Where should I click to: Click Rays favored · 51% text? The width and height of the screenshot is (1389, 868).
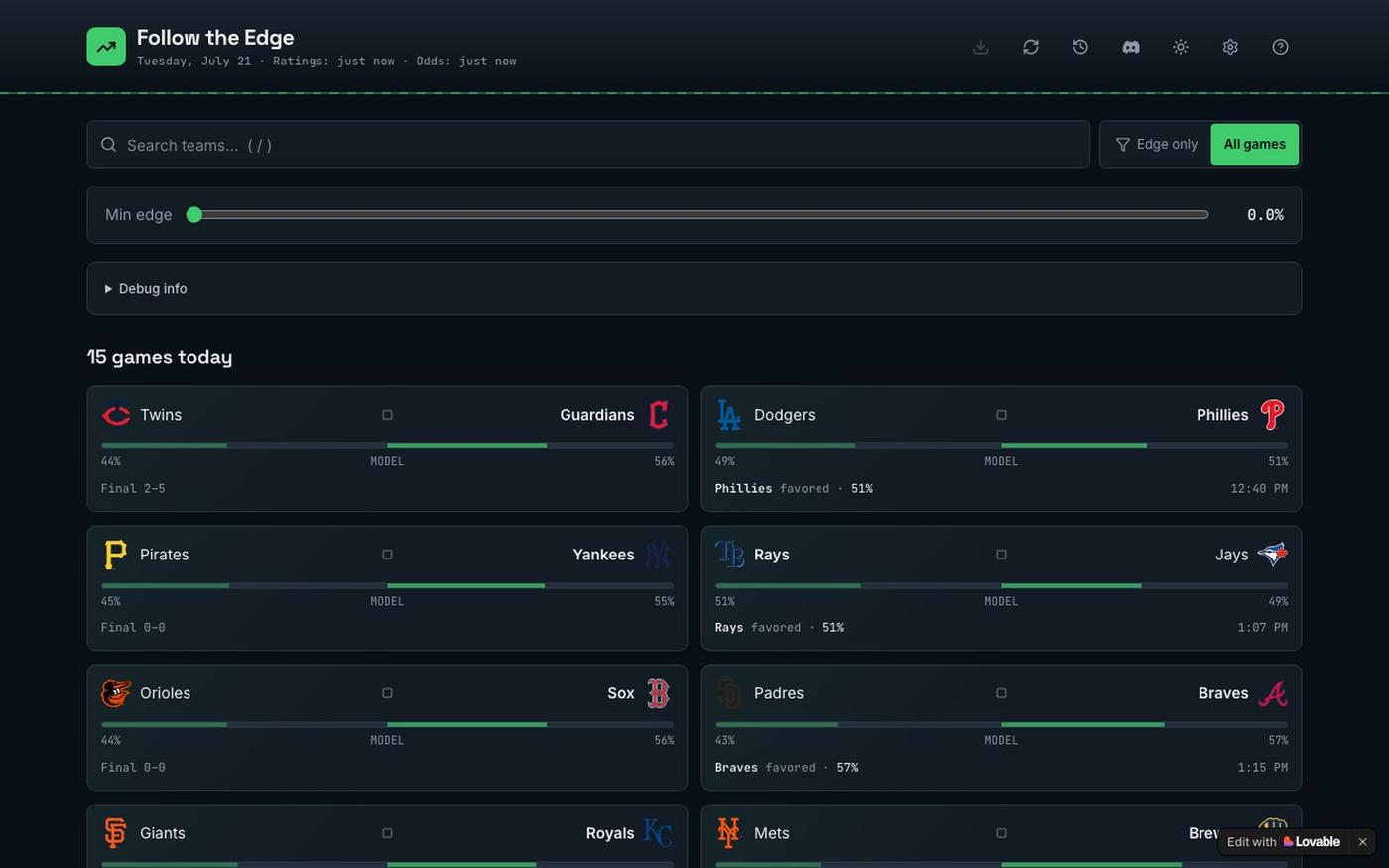[780, 628]
